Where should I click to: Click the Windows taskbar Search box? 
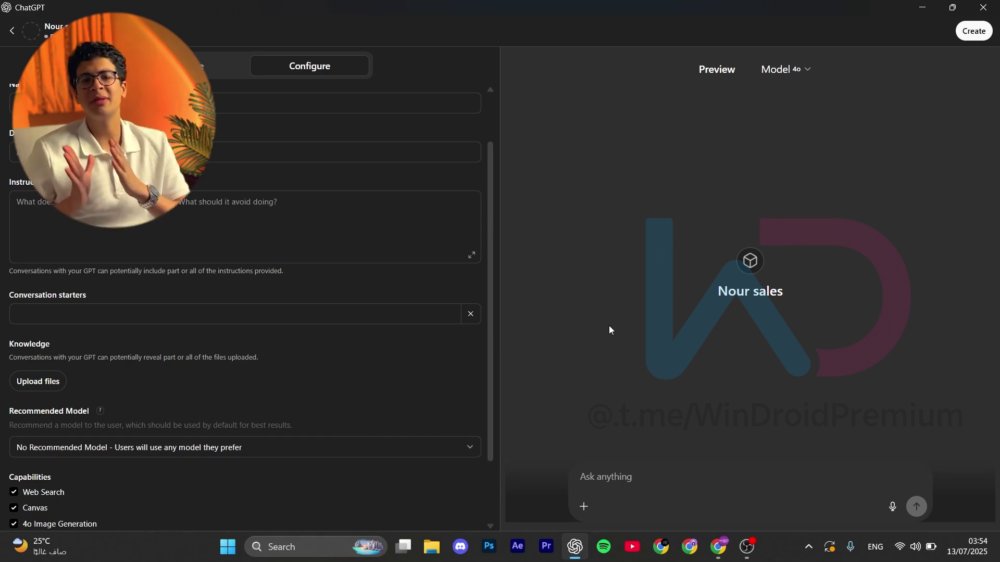315,547
